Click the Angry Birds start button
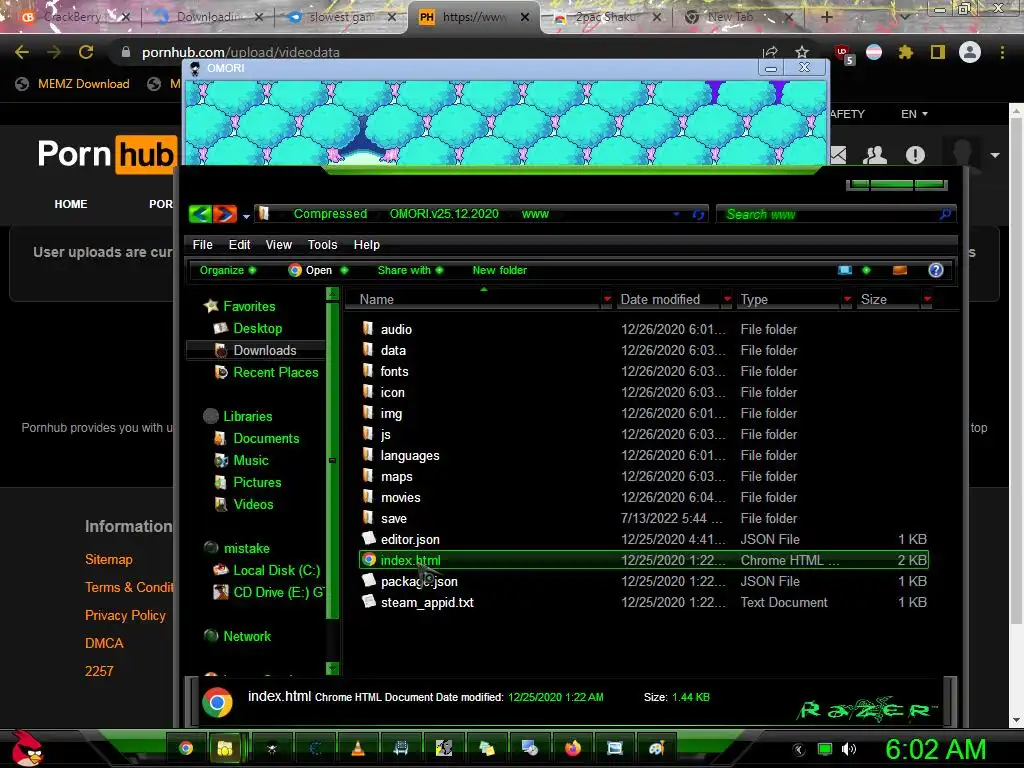The width and height of the screenshot is (1024, 768). (27, 748)
